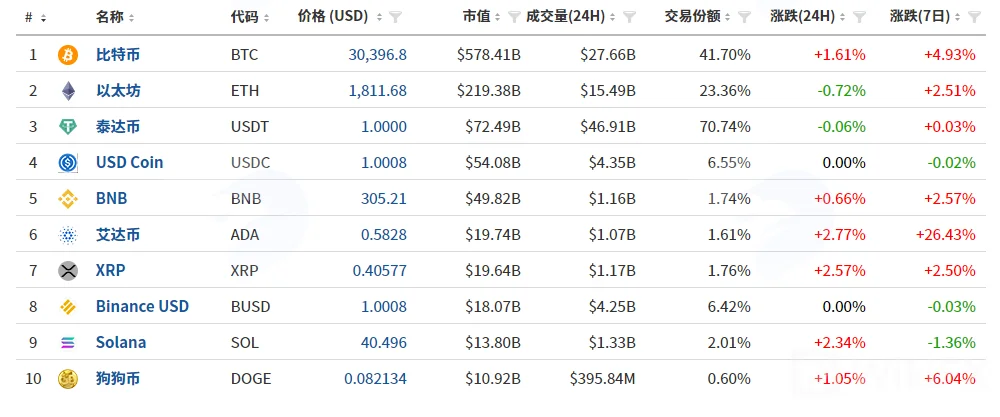This screenshot has height=417, width=1000.
Task: Sort by 交易份额 column arrows
Action: pyautogui.click(x=728, y=18)
